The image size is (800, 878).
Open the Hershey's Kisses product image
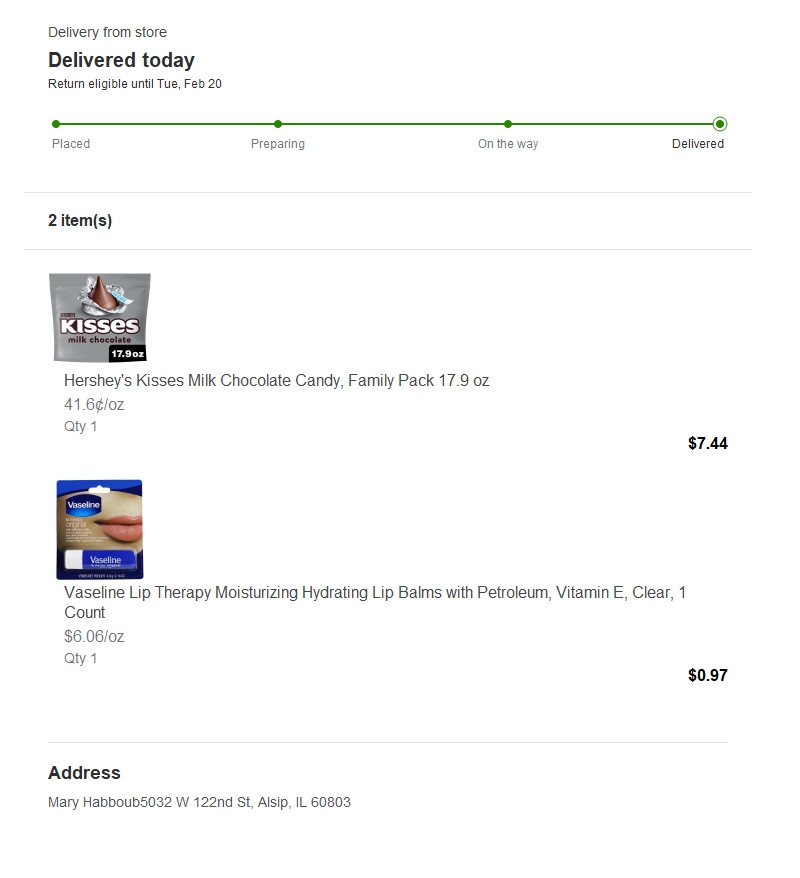100,317
